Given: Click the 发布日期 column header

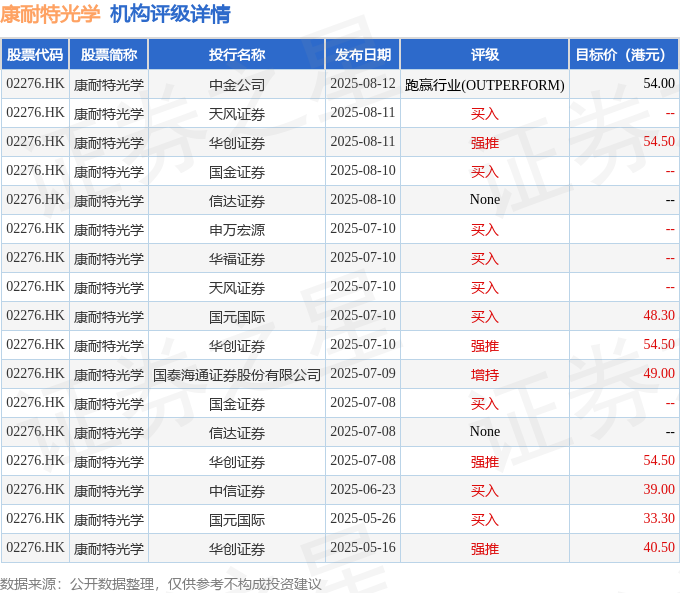Looking at the screenshot, I should click(x=363, y=55).
